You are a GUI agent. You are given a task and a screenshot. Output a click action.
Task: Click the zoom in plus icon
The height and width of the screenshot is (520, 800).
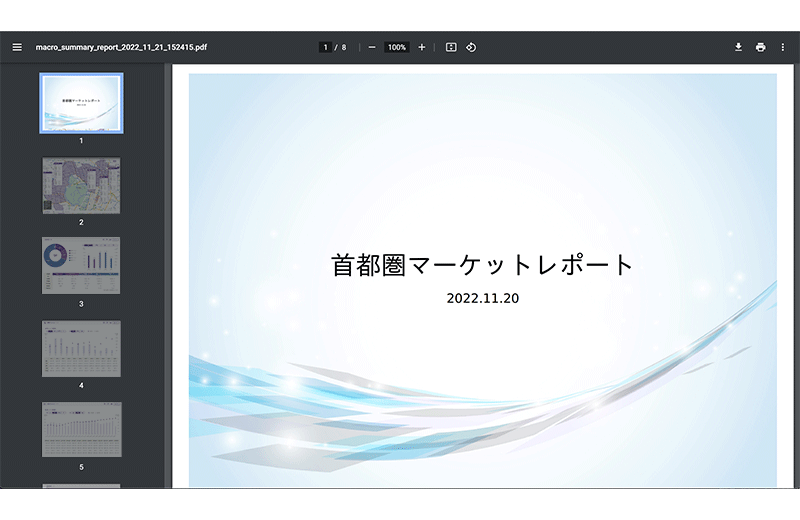coord(421,47)
